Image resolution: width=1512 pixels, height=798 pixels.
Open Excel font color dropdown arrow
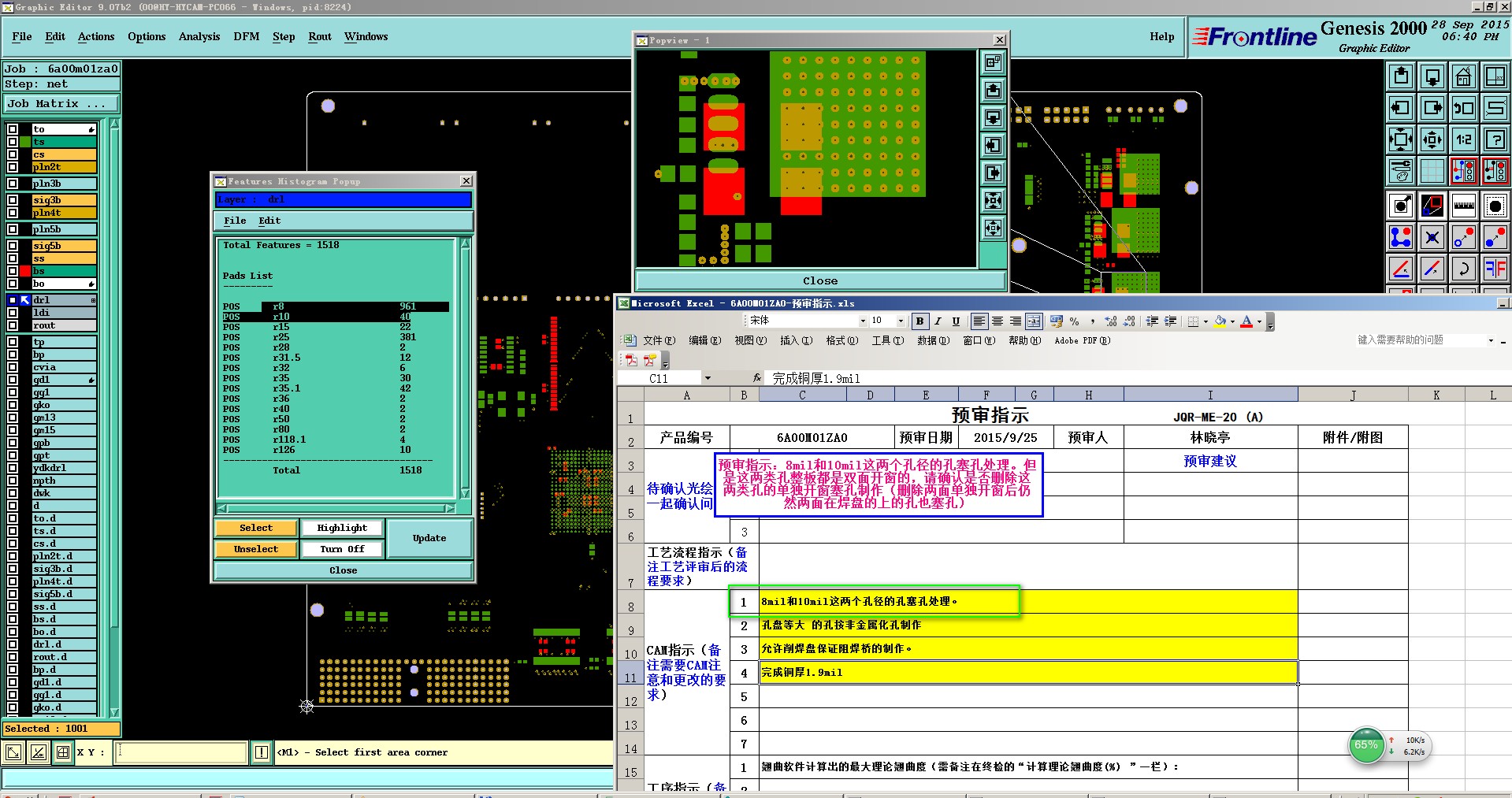pos(1259,321)
